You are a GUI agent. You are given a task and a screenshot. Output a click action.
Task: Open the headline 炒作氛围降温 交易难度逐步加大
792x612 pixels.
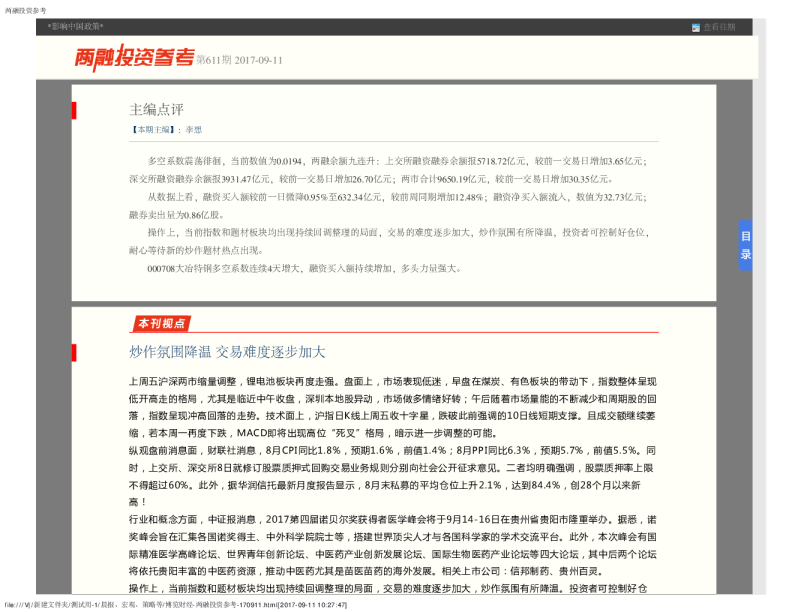[x=227, y=352]
